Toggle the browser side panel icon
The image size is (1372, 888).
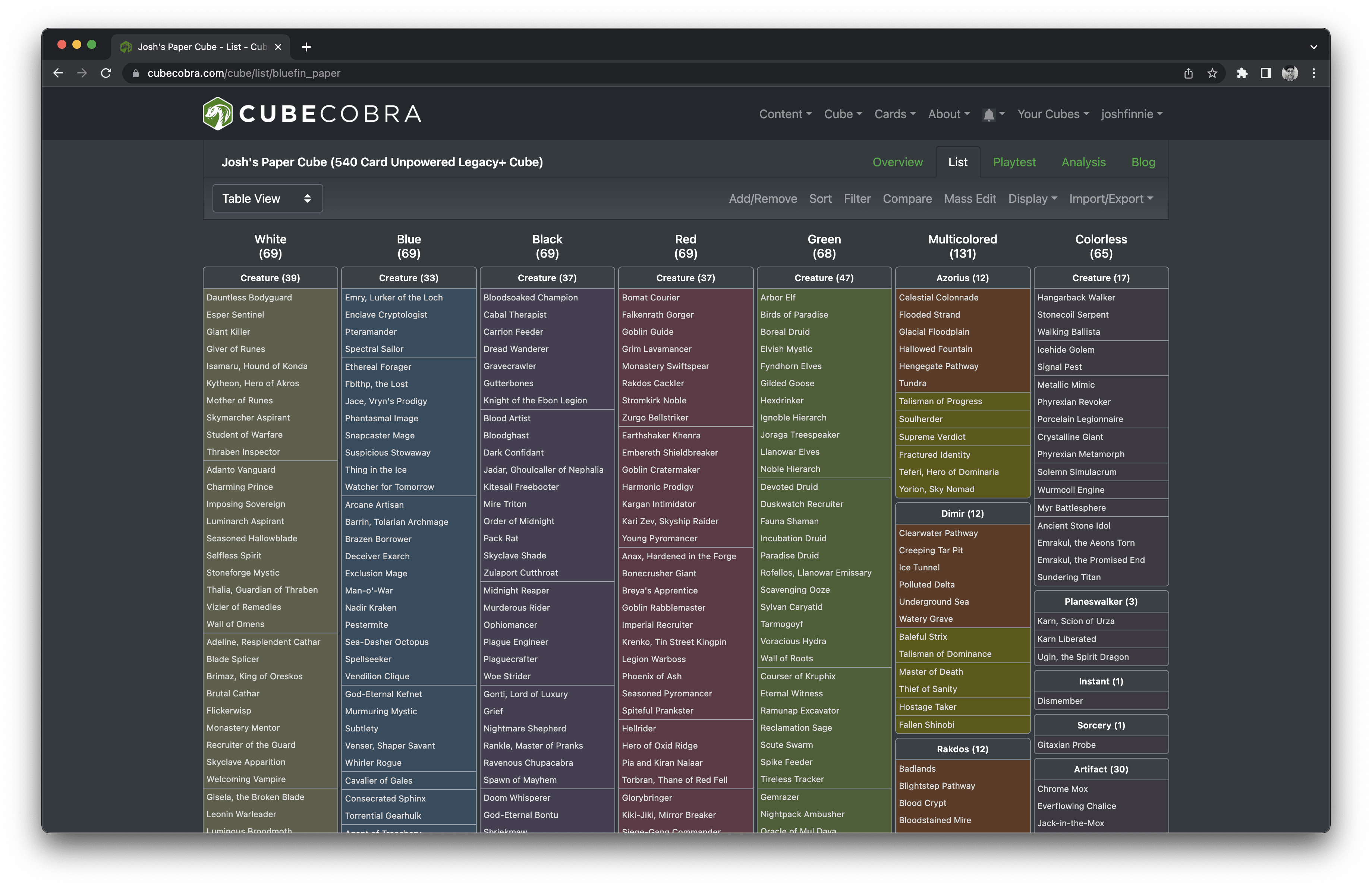coord(1266,73)
